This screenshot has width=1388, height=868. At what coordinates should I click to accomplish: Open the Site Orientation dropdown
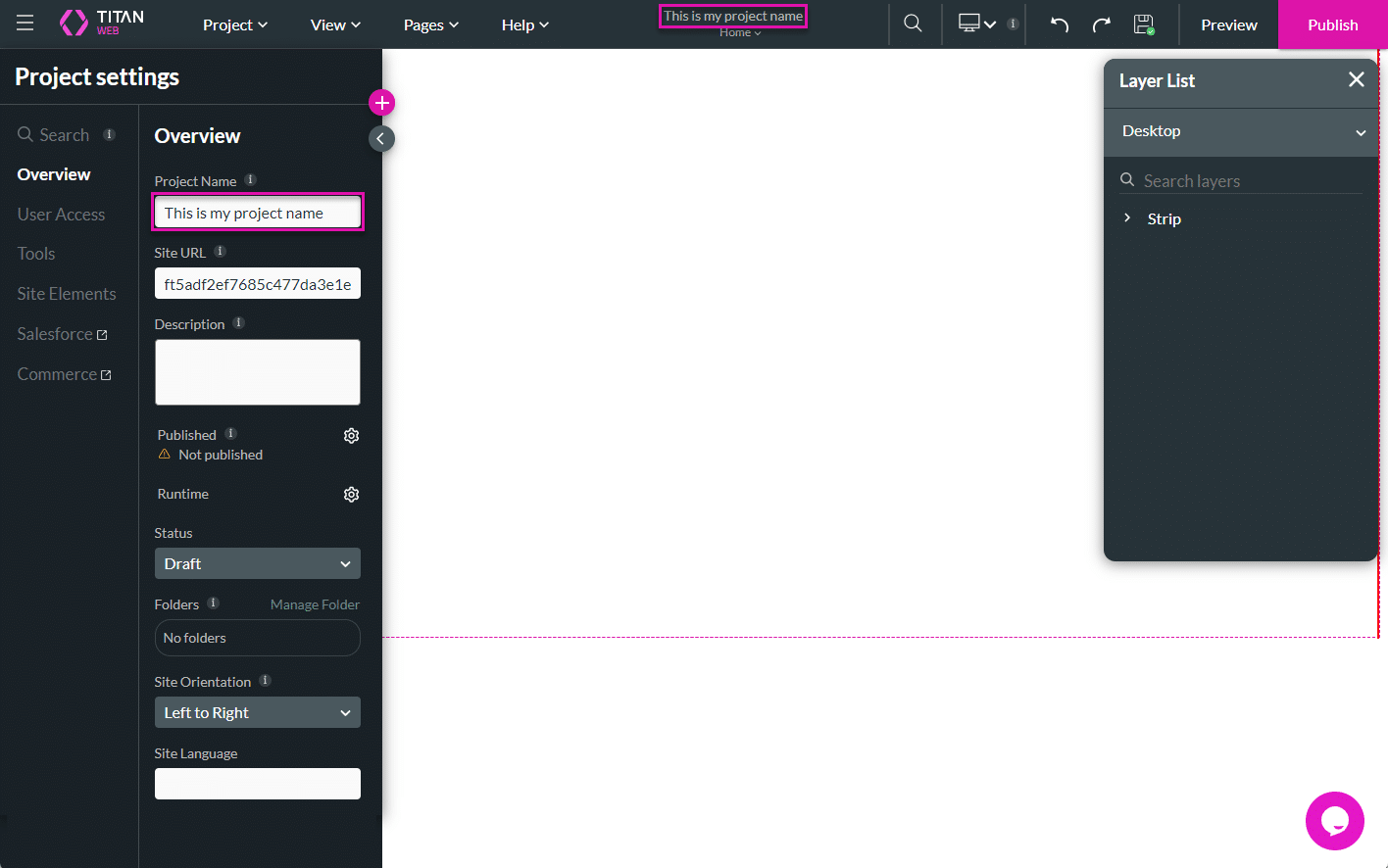(x=257, y=713)
